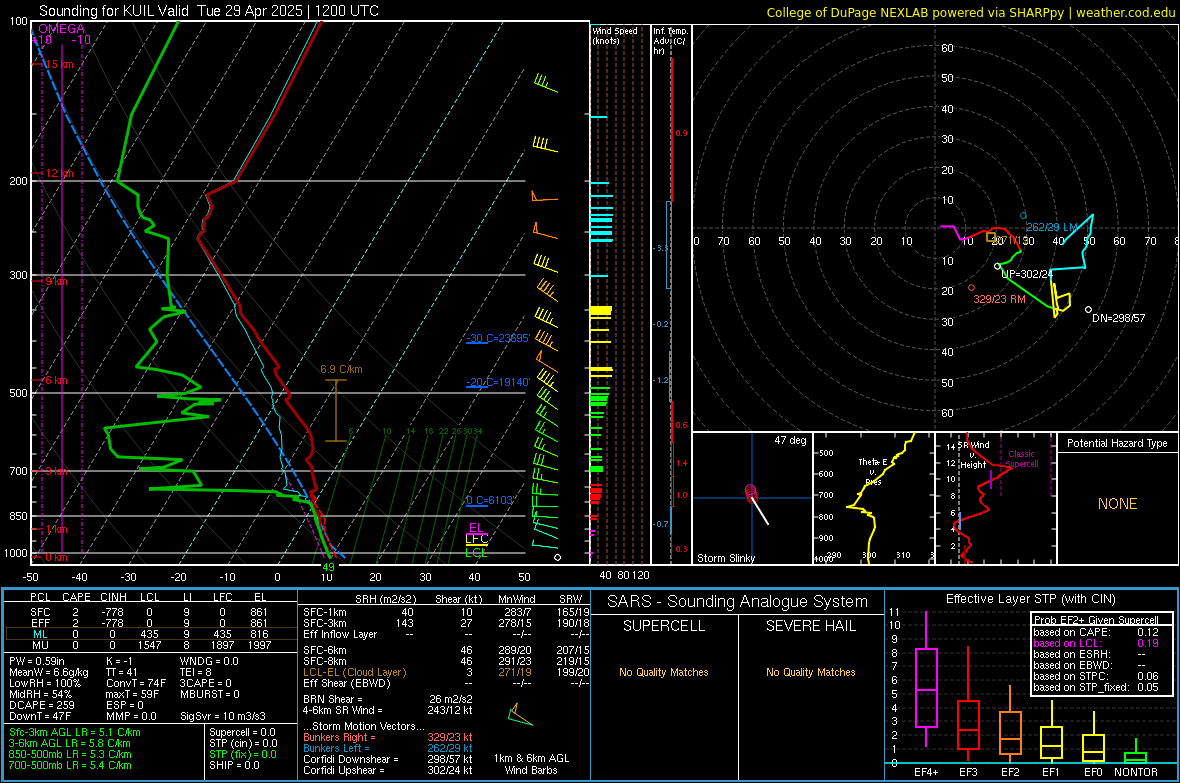Click the 'LCL-EL (Cloud Layer)' row label
The height and width of the screenshot is (783, 1180).
coord(354,672)
